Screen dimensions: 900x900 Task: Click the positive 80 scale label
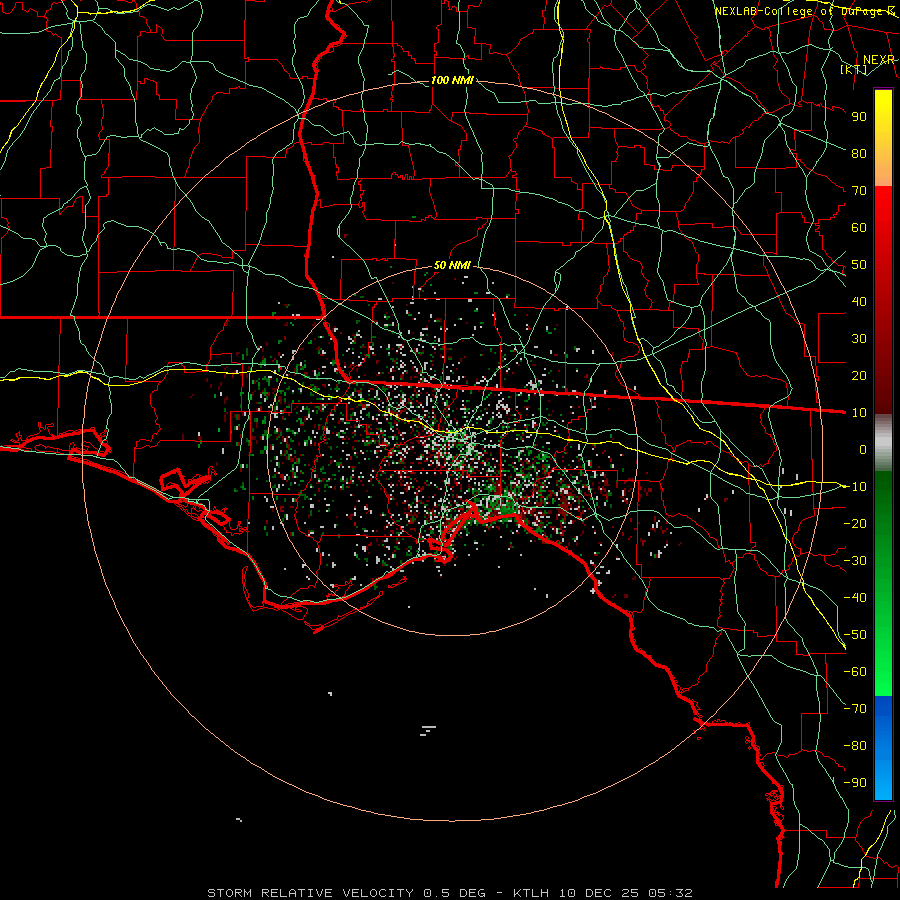tap(859, 153)
